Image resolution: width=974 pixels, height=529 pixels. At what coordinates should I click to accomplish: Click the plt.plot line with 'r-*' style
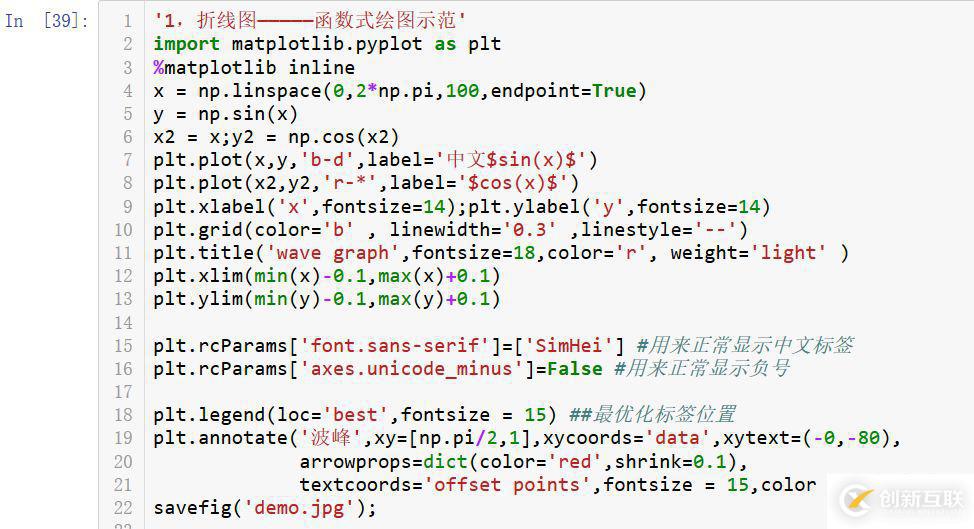[366, 183]
